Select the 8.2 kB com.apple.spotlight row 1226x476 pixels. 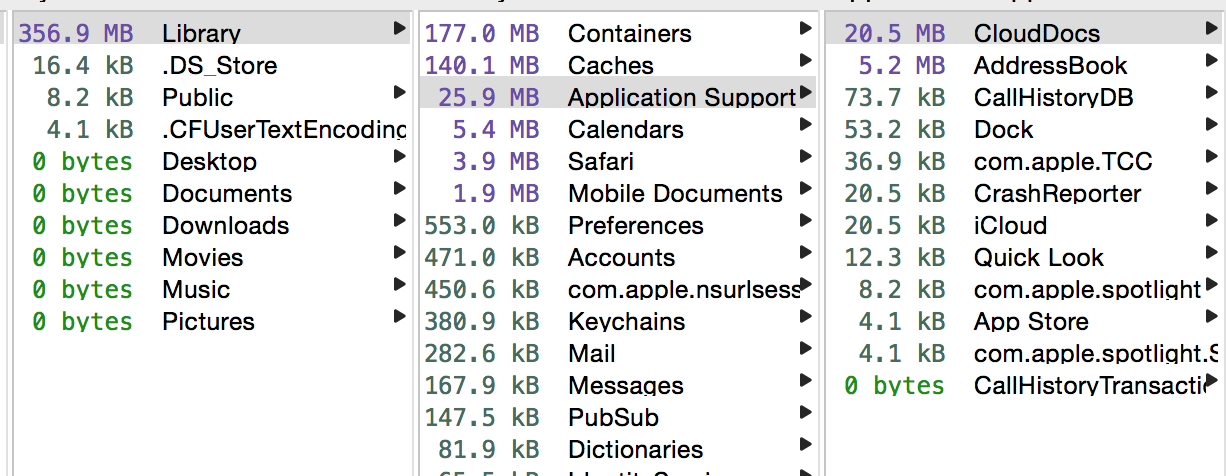[x=1024, y=290]
